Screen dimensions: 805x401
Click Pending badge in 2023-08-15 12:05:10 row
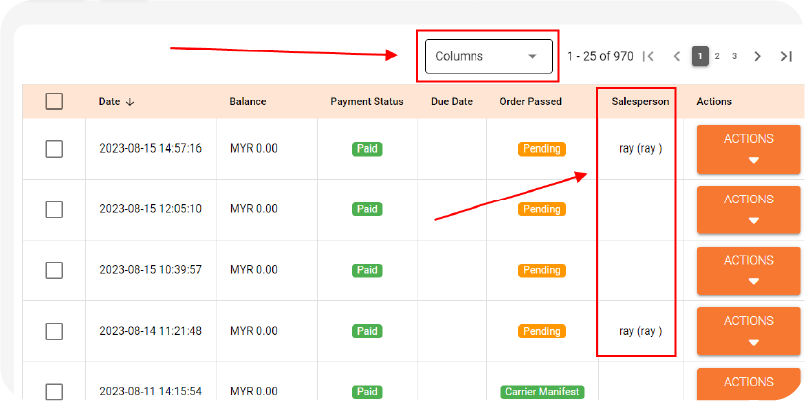point(542,209)
